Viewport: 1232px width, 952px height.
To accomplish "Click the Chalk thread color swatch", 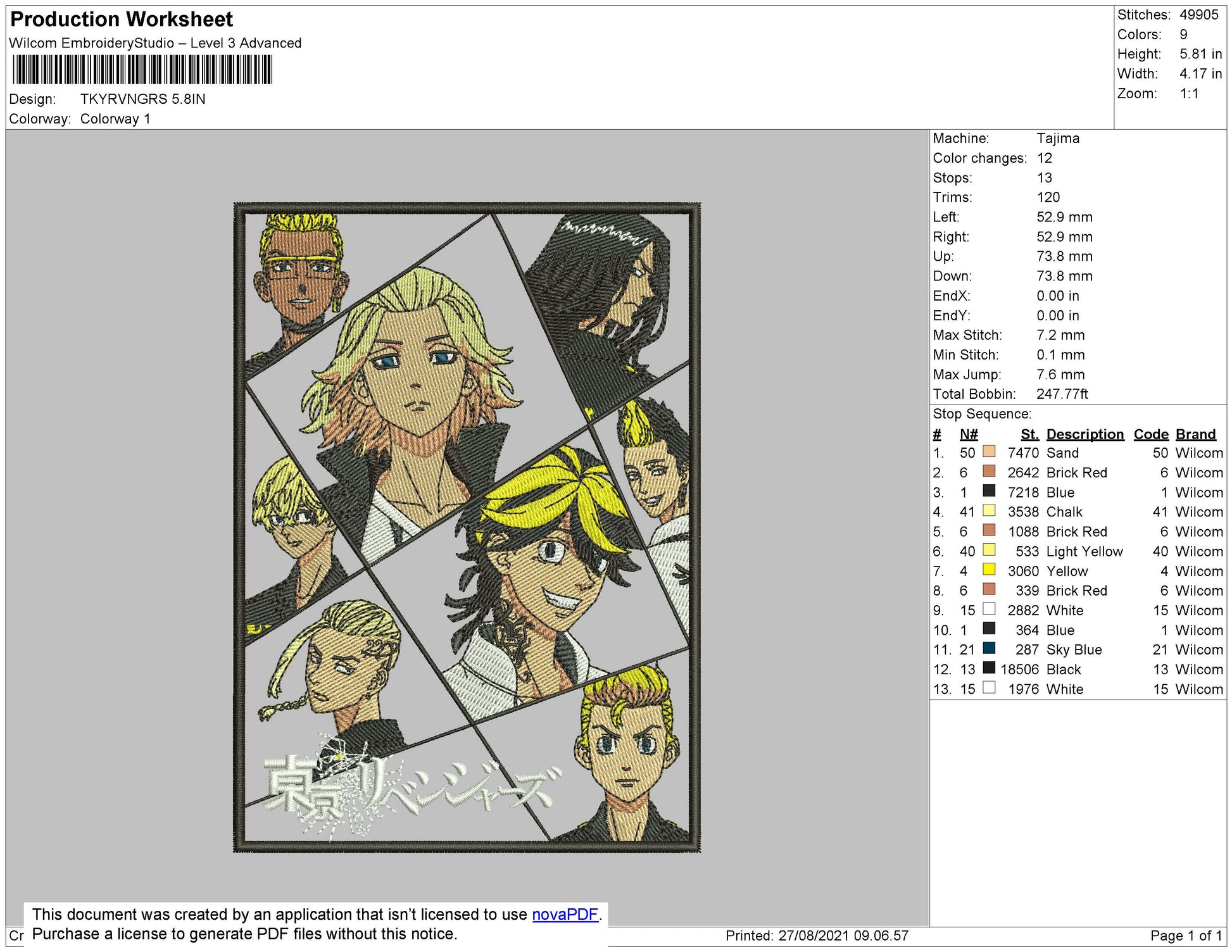I will click(x=989, y=511).
